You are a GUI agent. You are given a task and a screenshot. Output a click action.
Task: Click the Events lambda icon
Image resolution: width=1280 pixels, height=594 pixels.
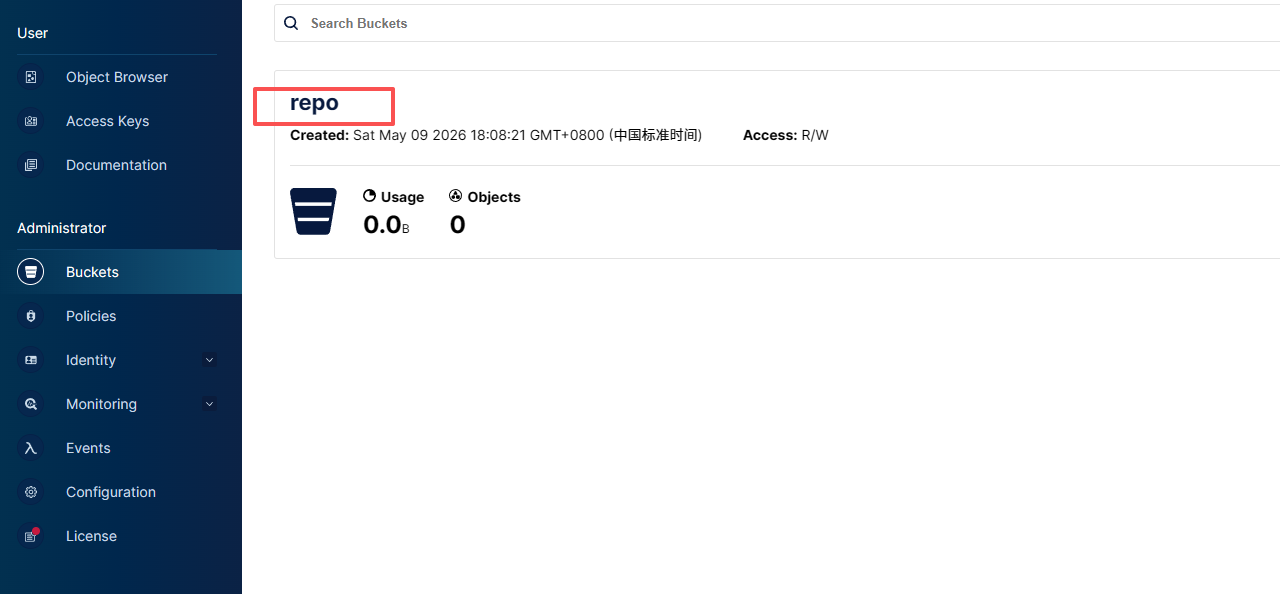pos(31,448)
